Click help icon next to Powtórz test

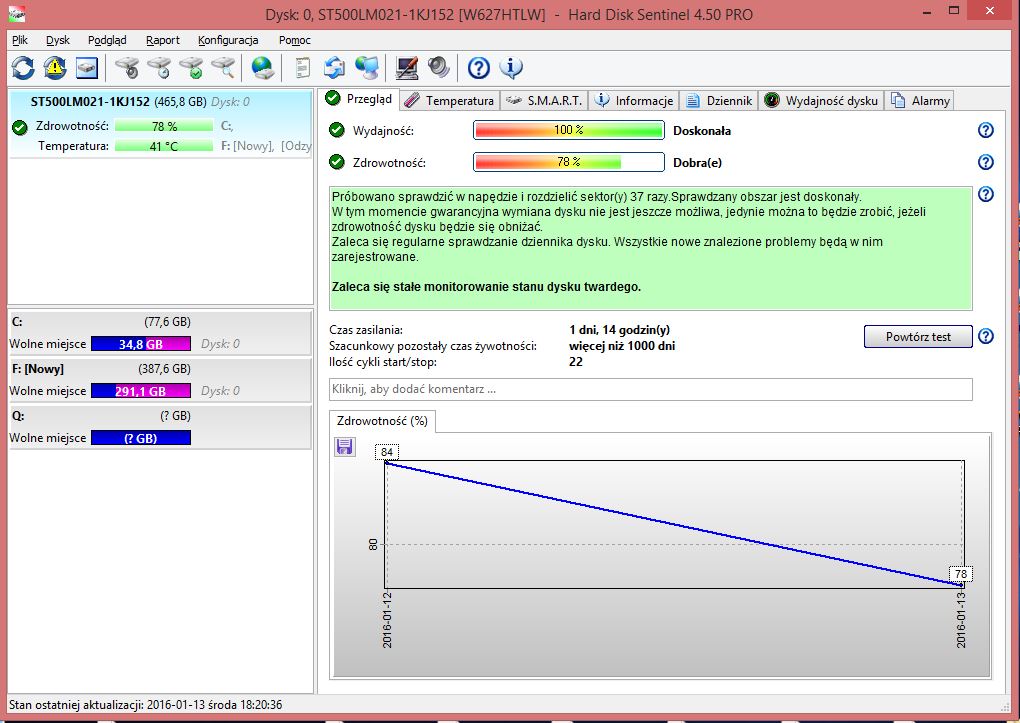pos(986,336)
